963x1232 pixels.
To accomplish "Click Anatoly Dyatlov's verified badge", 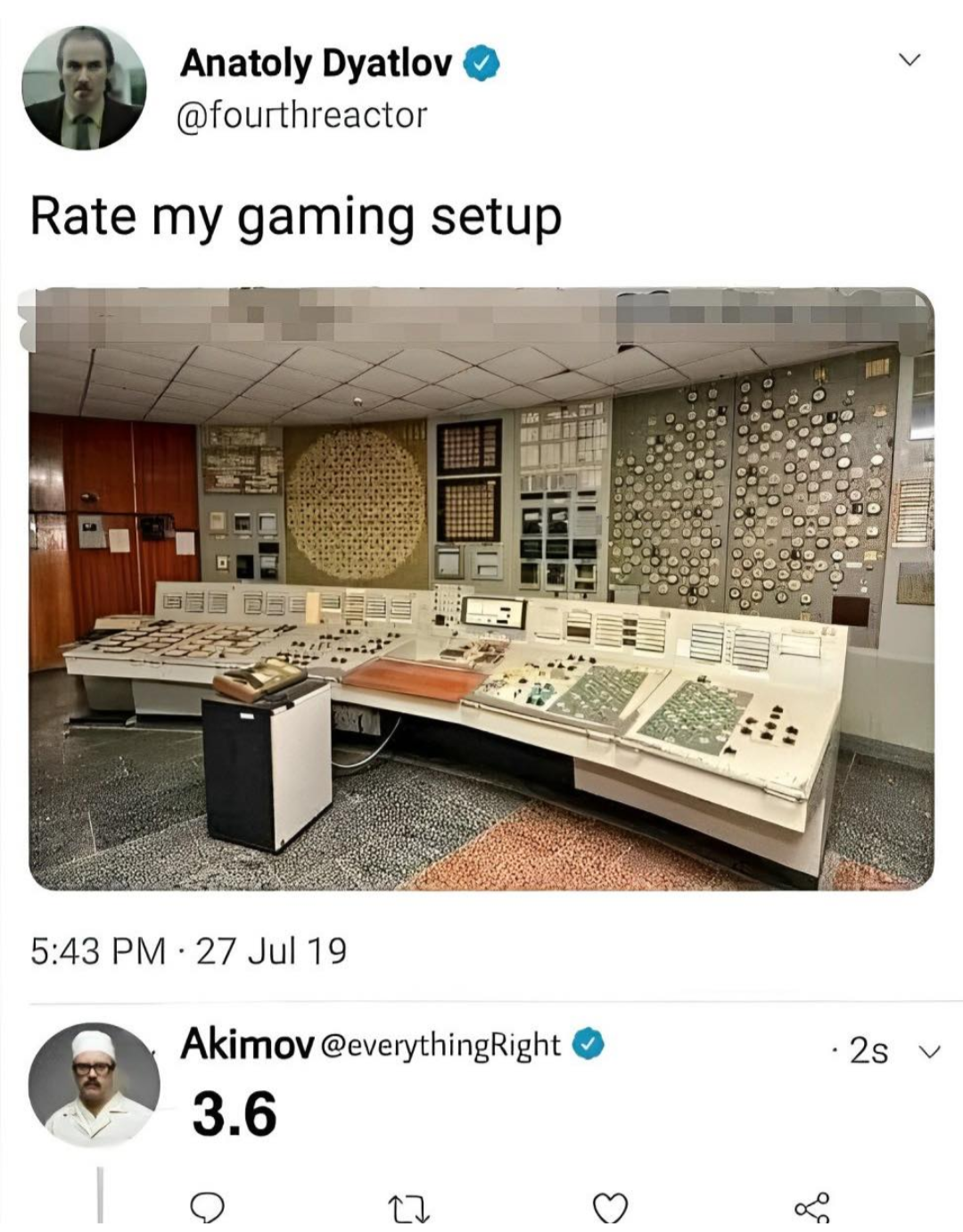I will pyautogui.click(x=481, y=63).
